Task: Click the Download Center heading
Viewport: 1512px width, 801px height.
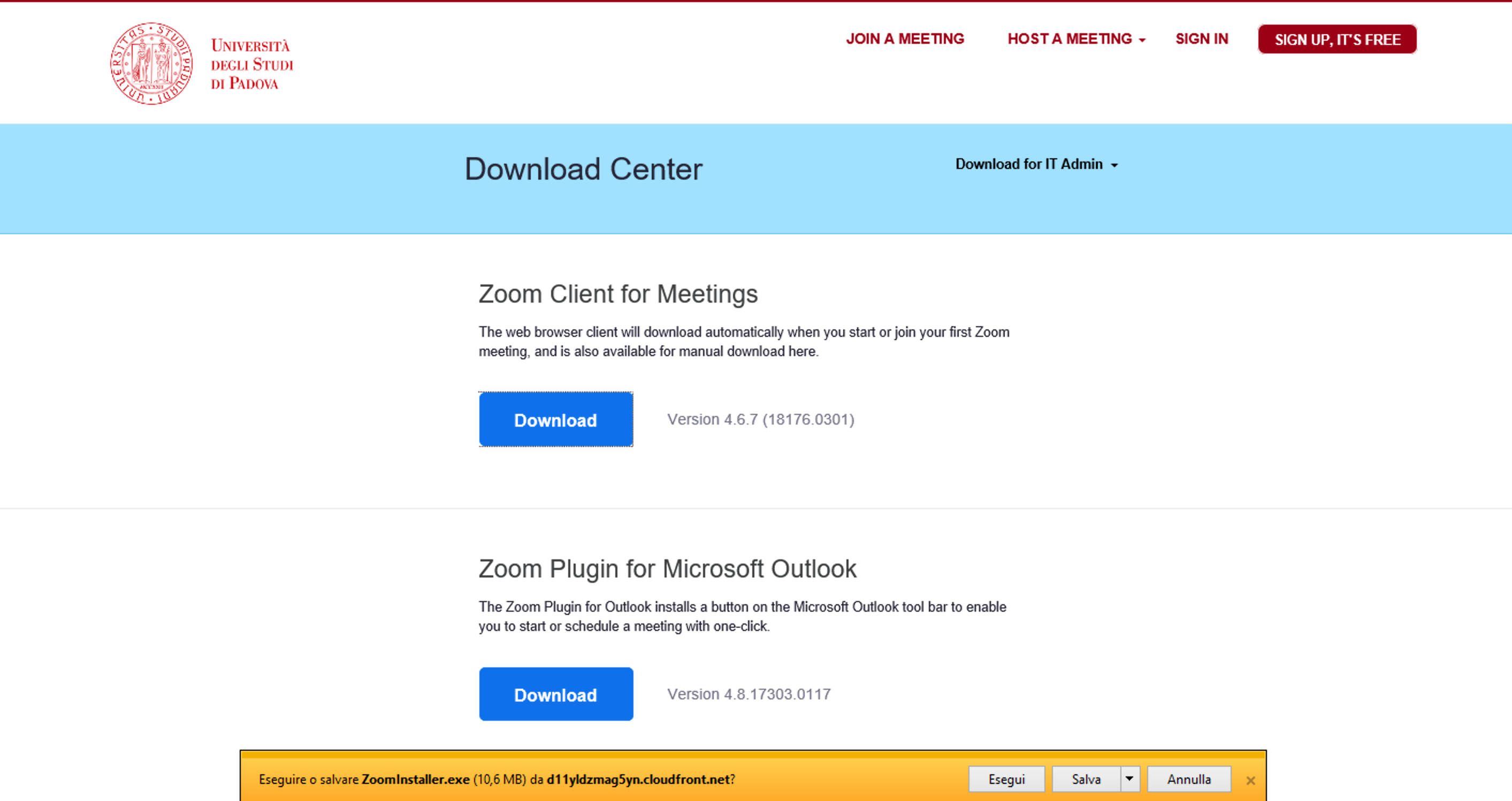Action: pyautogui.click(x=583, y=170)
